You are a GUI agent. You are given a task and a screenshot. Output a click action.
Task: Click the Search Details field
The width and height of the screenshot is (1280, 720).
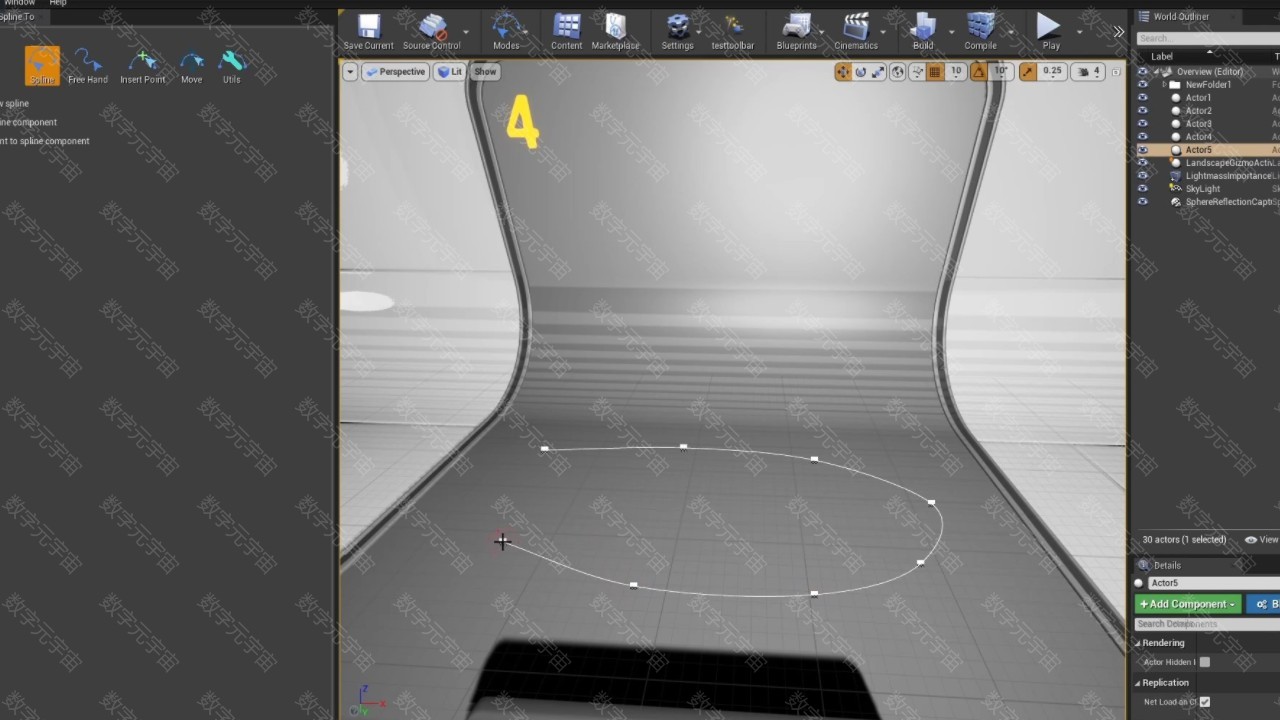1207,624
